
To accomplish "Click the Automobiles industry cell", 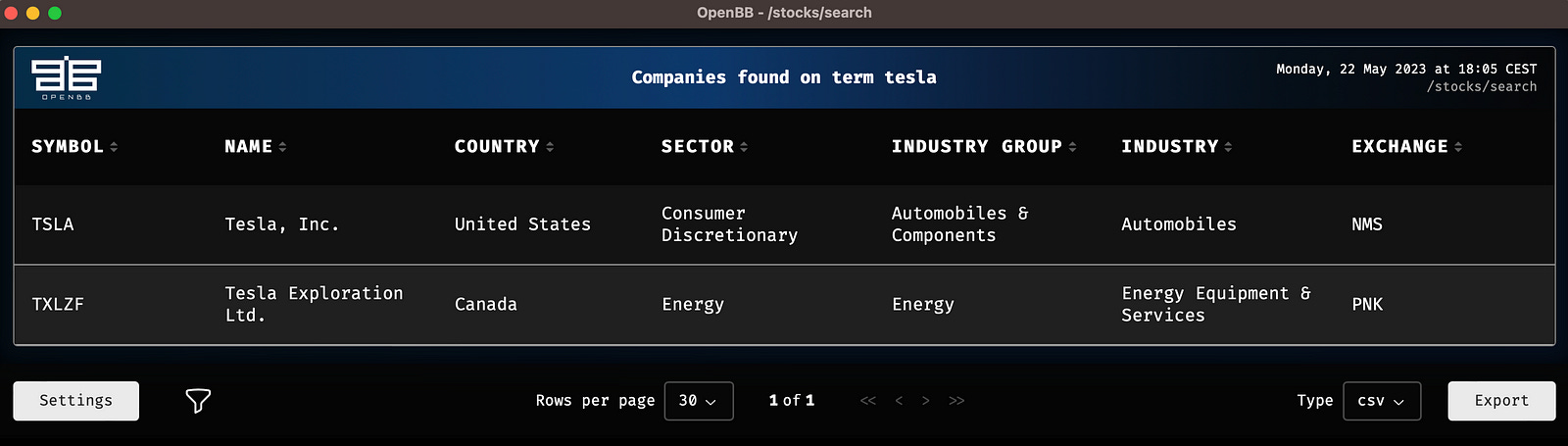I will (1179, 224).
